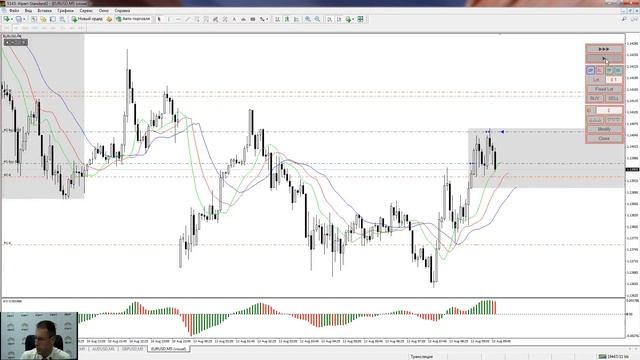Select the text 'A' tool
640x360 pixels.
pyautogui.click(x=234, y=19)
